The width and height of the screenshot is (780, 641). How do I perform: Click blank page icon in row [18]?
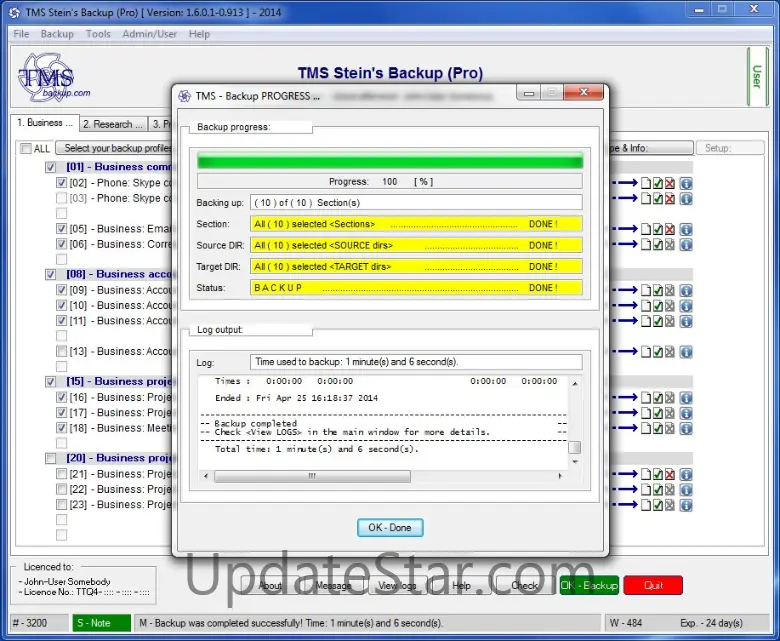click(x=646, y=428)
